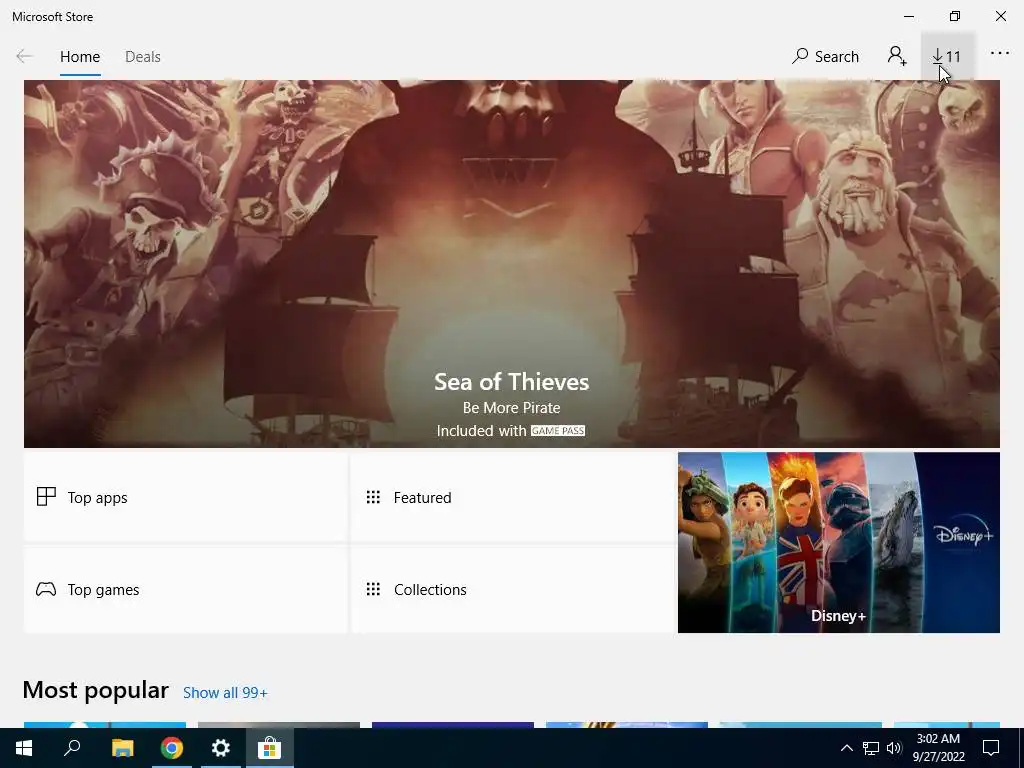
Task: Open the Windows Start menu
Action: pyautogui.click(x=24, y=748)
